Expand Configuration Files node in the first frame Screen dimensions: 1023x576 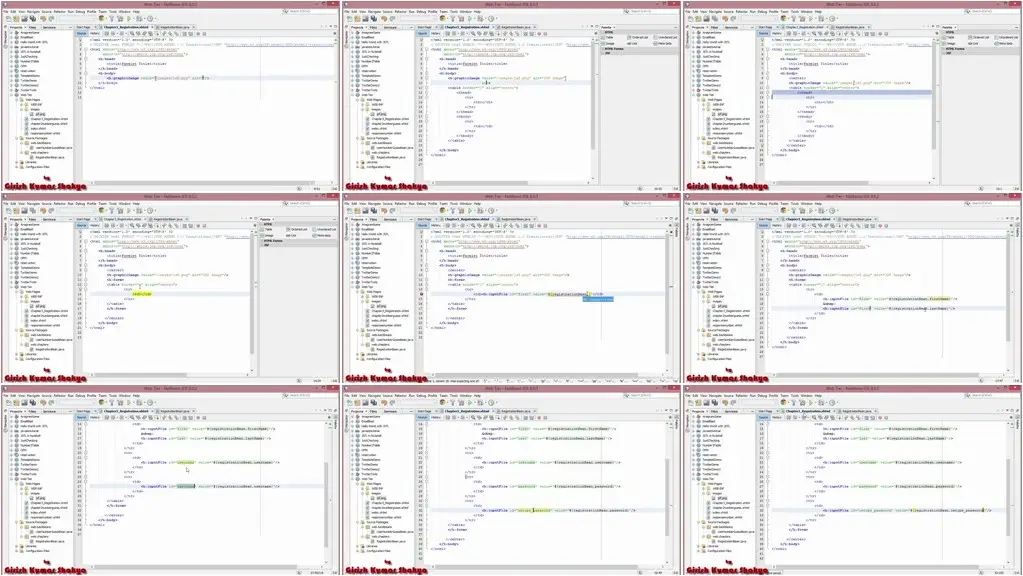click(x=16, y=167)
